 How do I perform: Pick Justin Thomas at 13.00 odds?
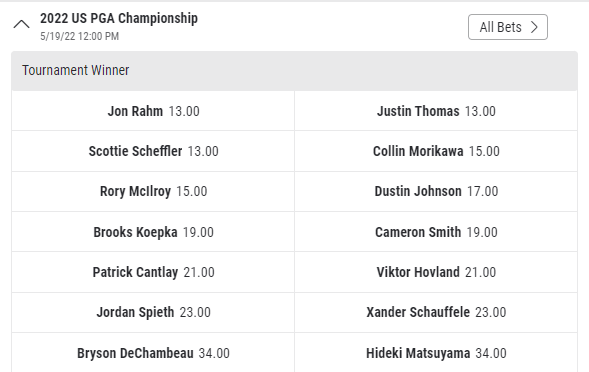coord(436,111)
